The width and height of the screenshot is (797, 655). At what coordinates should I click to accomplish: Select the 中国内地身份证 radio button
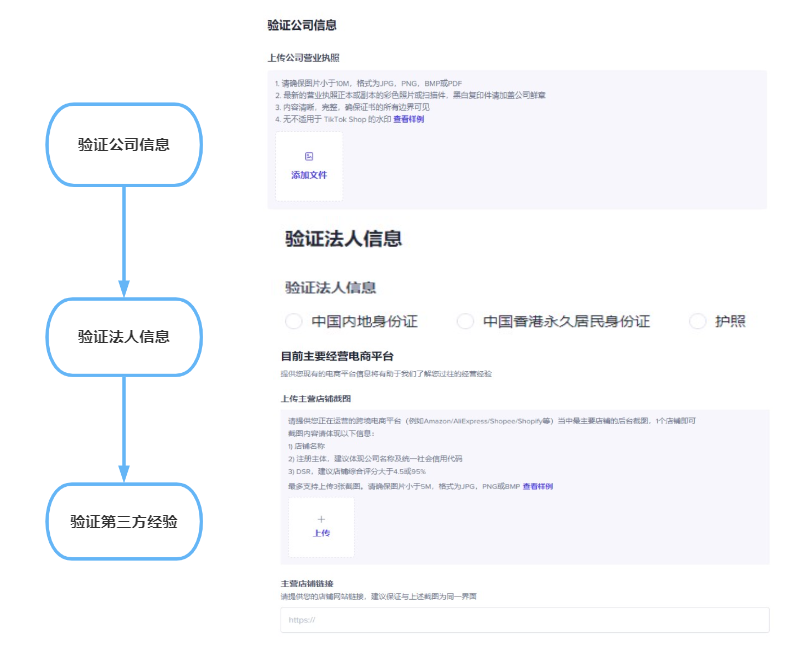point(293,321)
